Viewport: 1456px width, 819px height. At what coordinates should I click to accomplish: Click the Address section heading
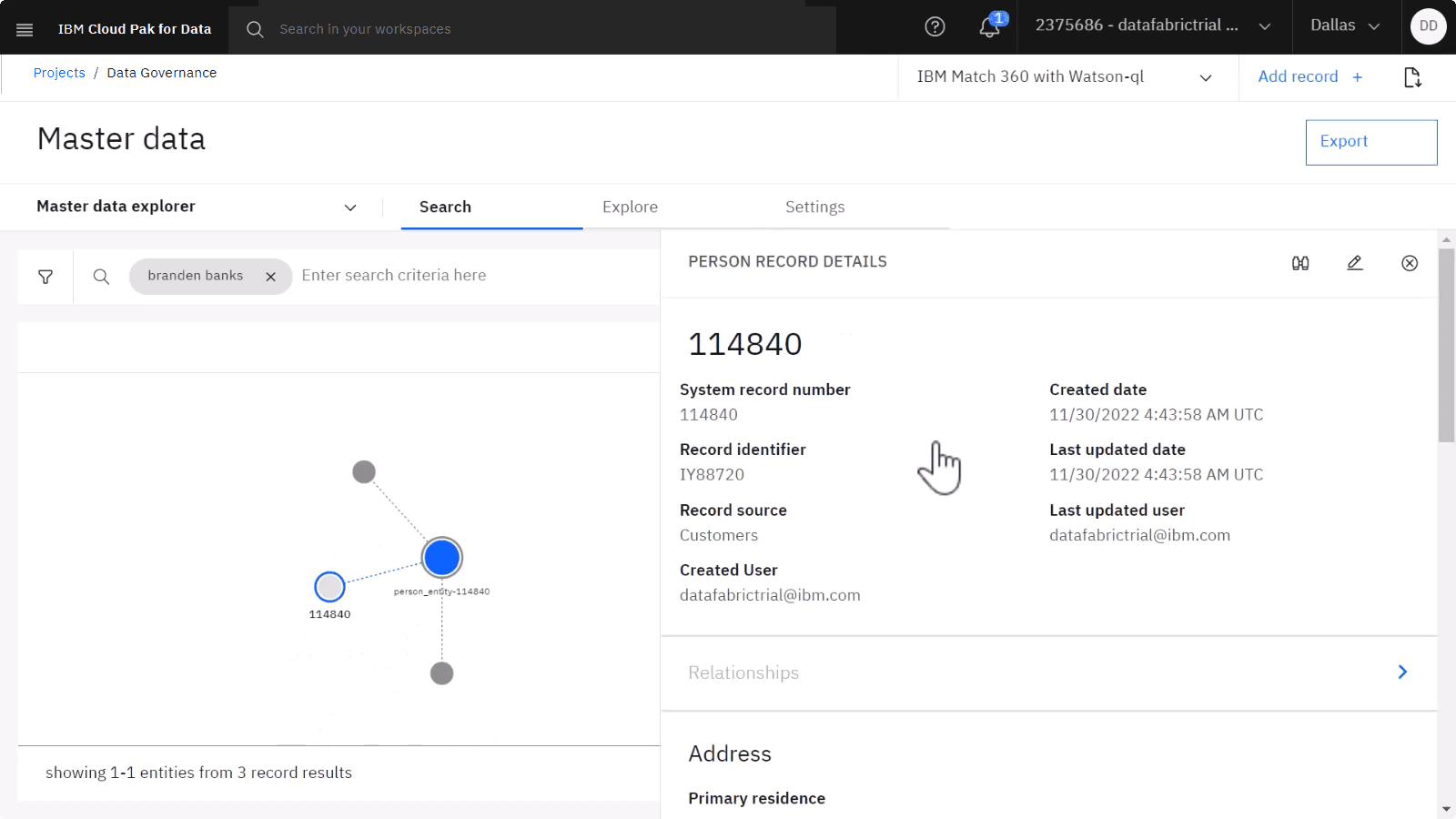click(x=730, y=754)
